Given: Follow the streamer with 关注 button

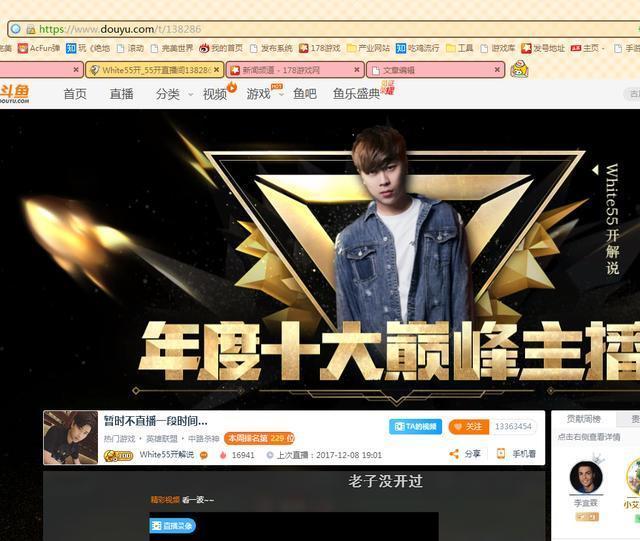Looking at the screenshot, I should (x=469, y=427).
